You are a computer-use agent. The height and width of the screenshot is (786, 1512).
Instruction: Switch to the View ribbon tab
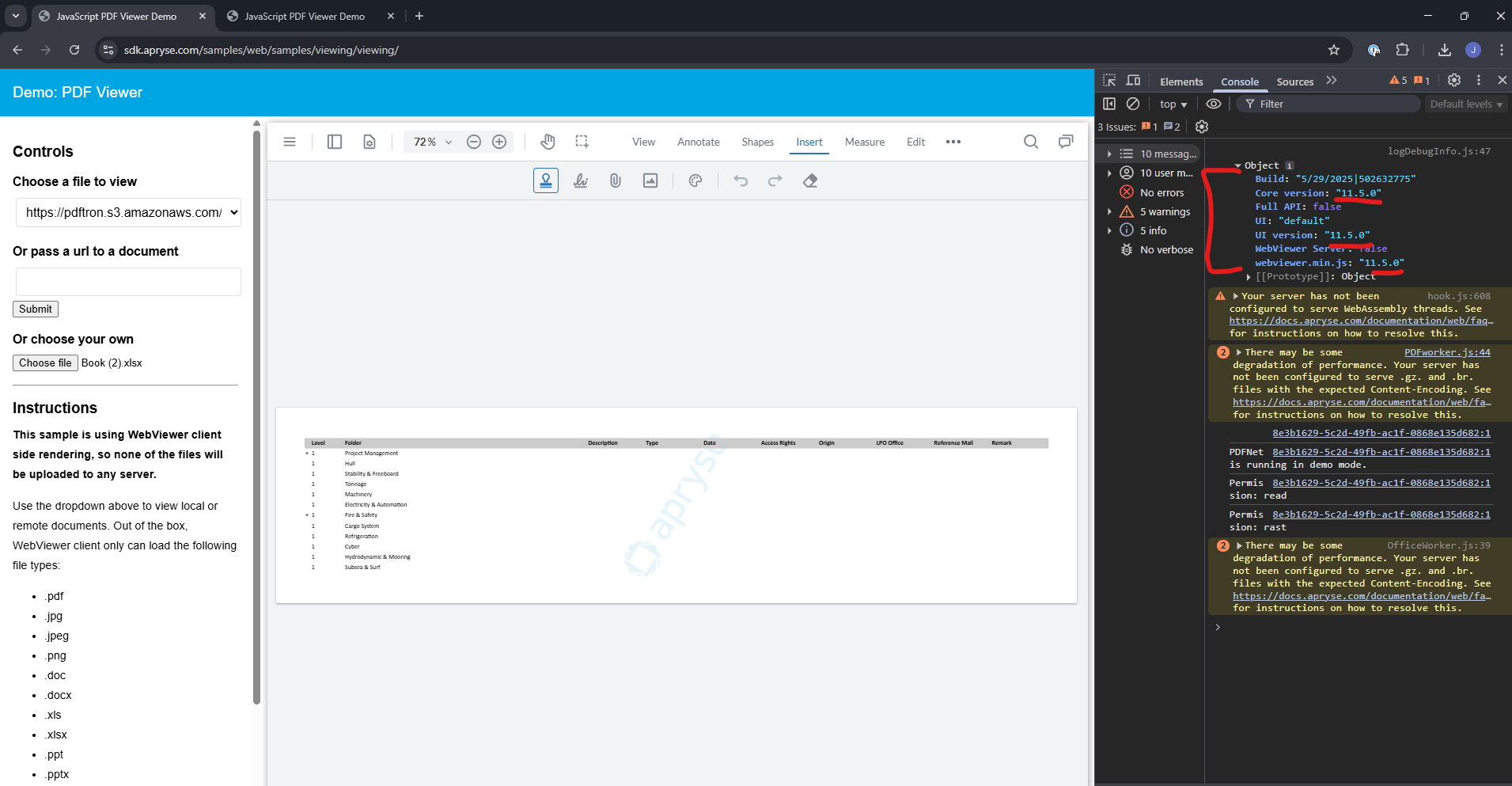[643, 142]
